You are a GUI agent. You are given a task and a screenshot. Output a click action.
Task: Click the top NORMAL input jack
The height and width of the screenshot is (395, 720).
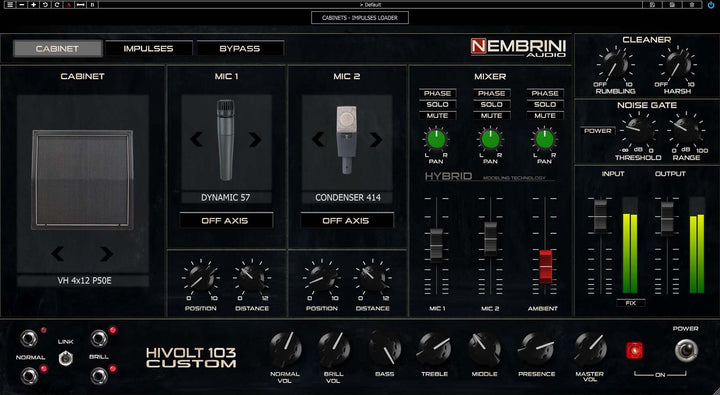tap(28, 339)
